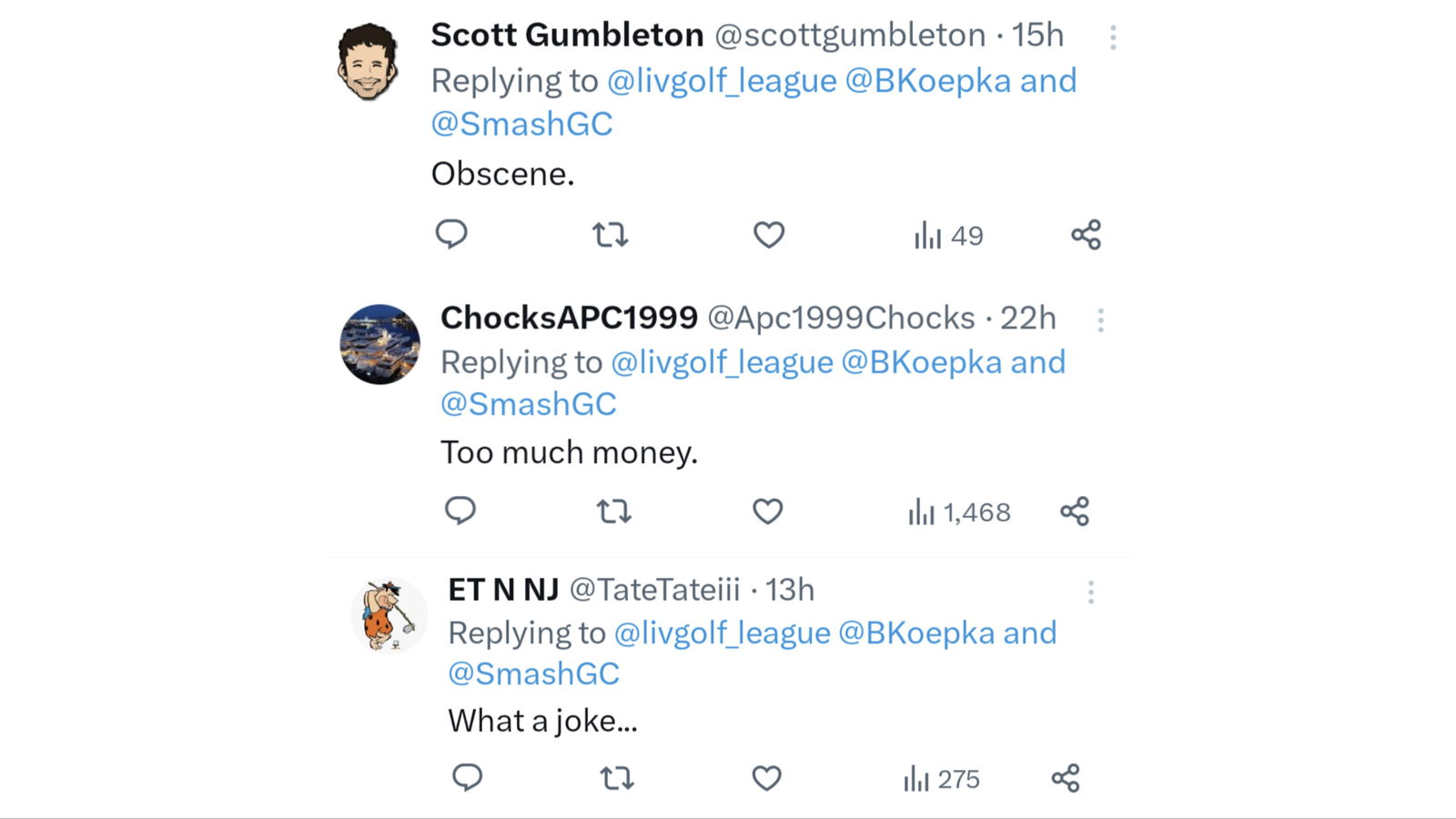Viewport: 1456px width, 819px height.
Task: Share the ChocksAPC1999 tweet
Action: tap(1075, 511)
